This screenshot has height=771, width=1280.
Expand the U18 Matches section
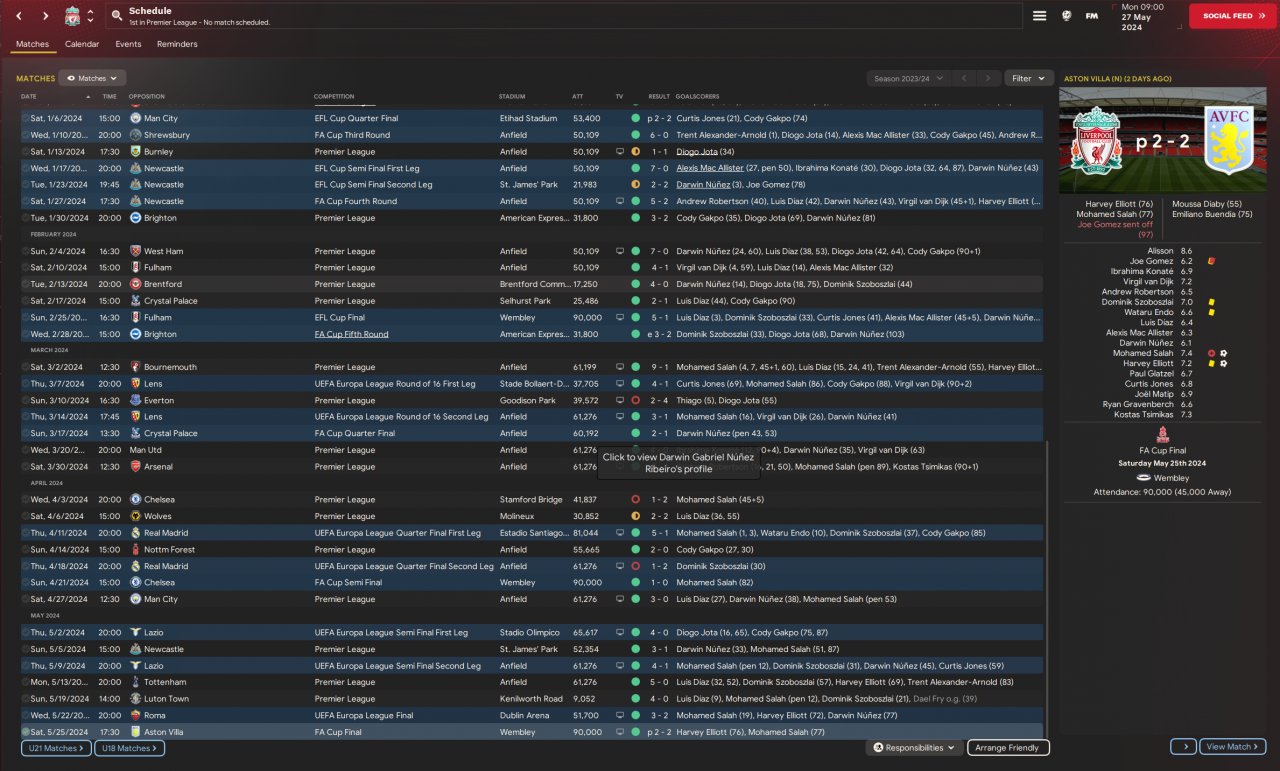[x=130, y=748]
